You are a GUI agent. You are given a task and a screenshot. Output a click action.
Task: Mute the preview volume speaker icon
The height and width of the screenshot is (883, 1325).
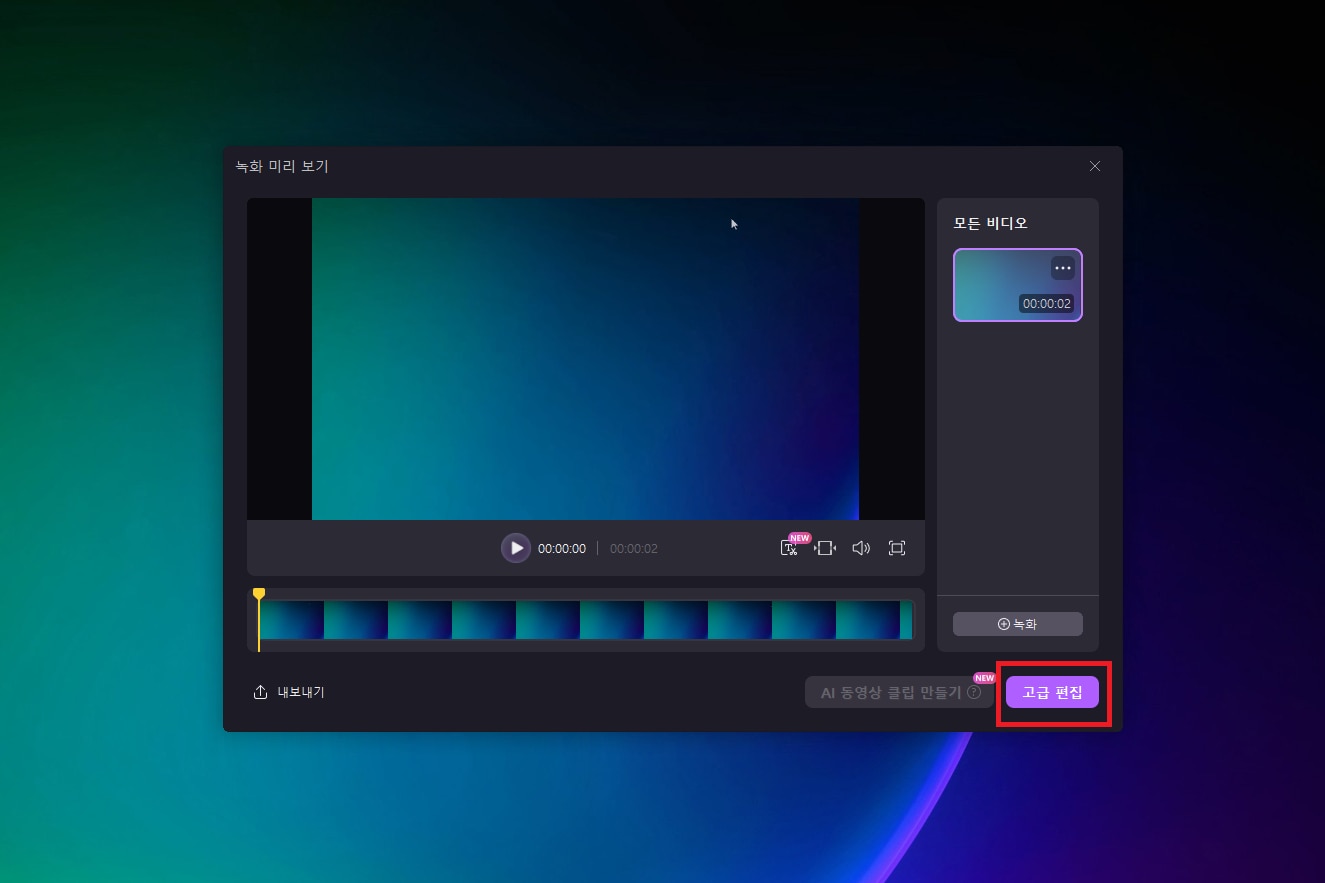[x=861, y=548]
